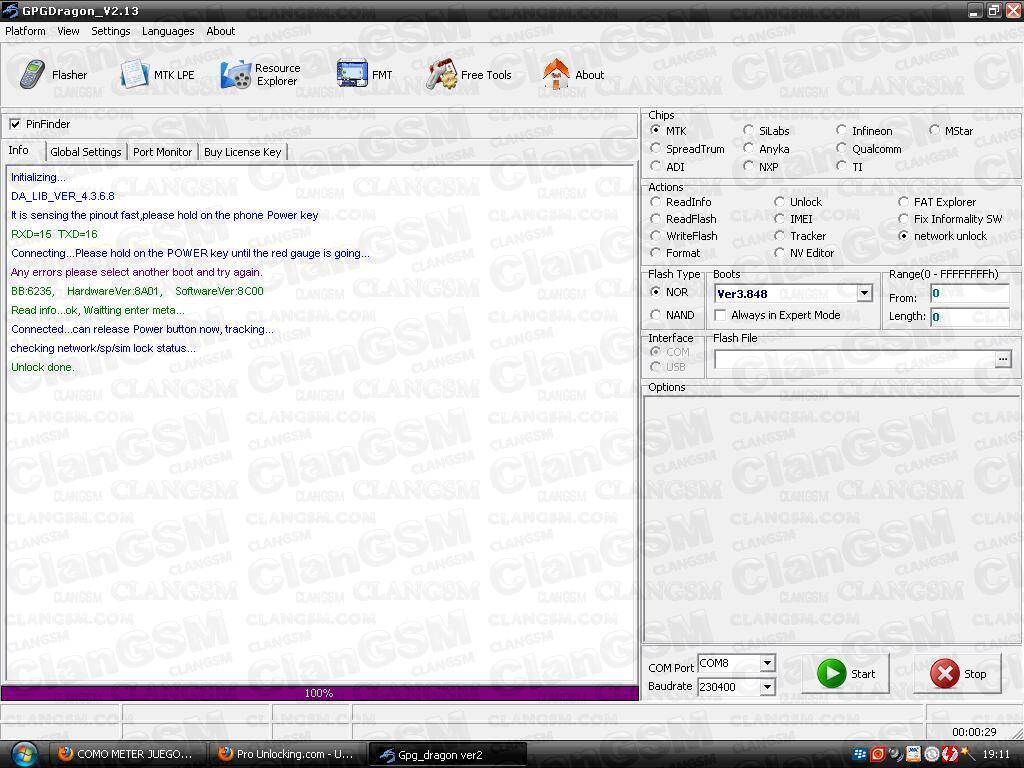Open the Platform menu
This screenshot has height=768, width=1024.
point(25,31)
